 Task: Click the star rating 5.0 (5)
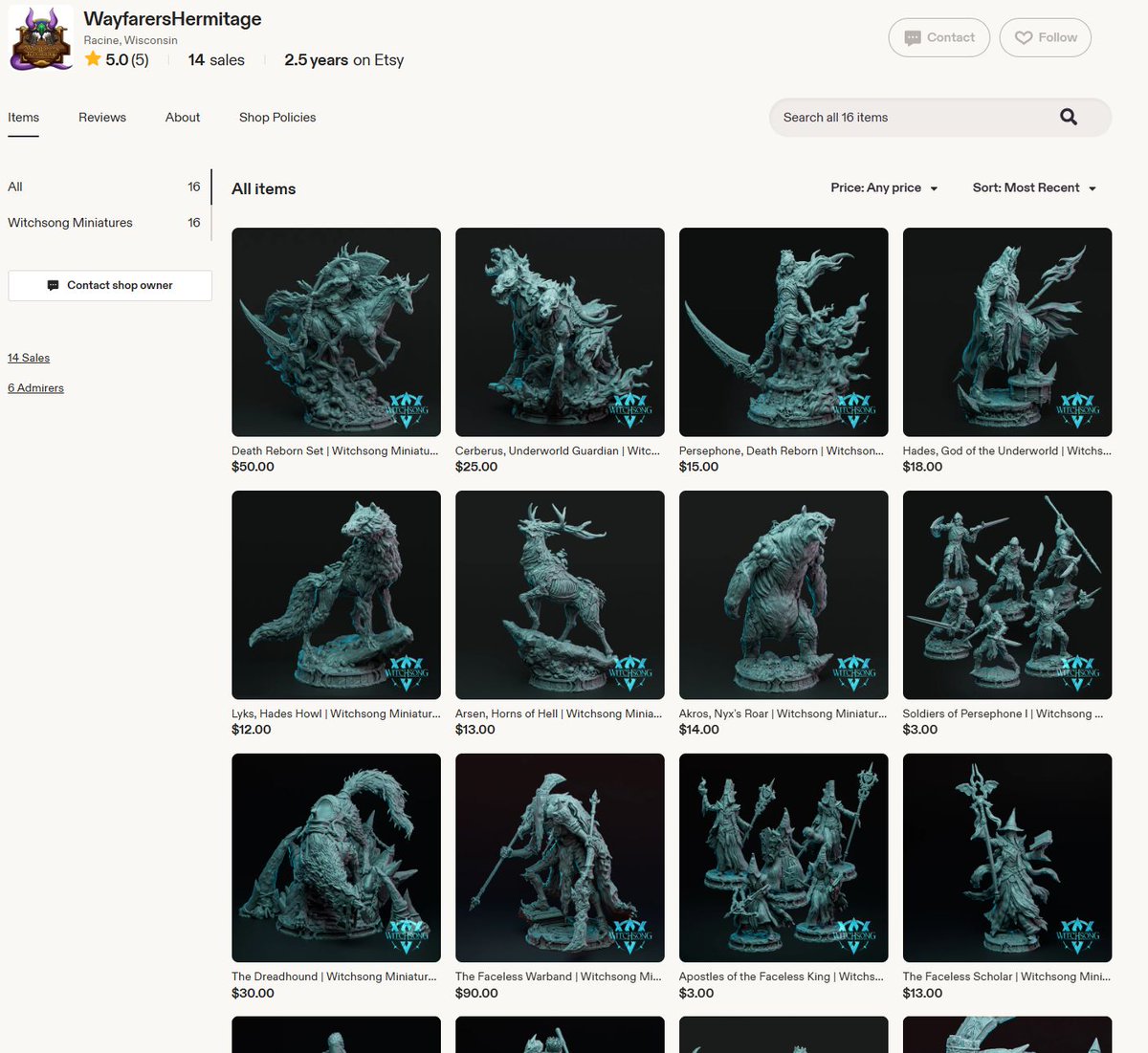(117, 59)
